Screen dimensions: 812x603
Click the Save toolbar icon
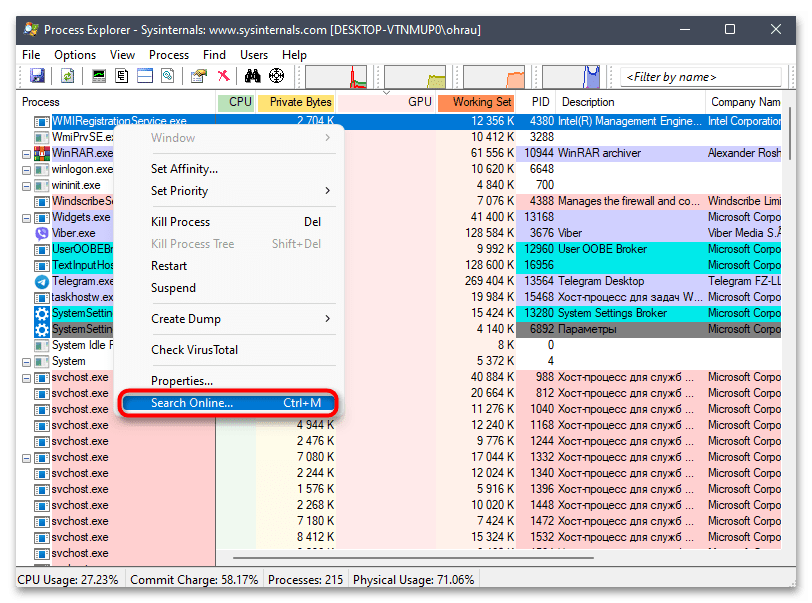click(x=37, y=76)
